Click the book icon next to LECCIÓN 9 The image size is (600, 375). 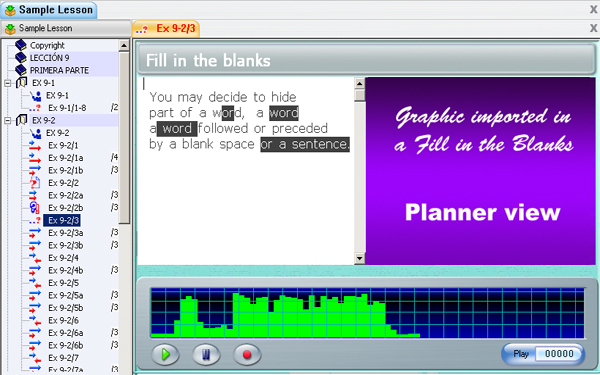21,58
